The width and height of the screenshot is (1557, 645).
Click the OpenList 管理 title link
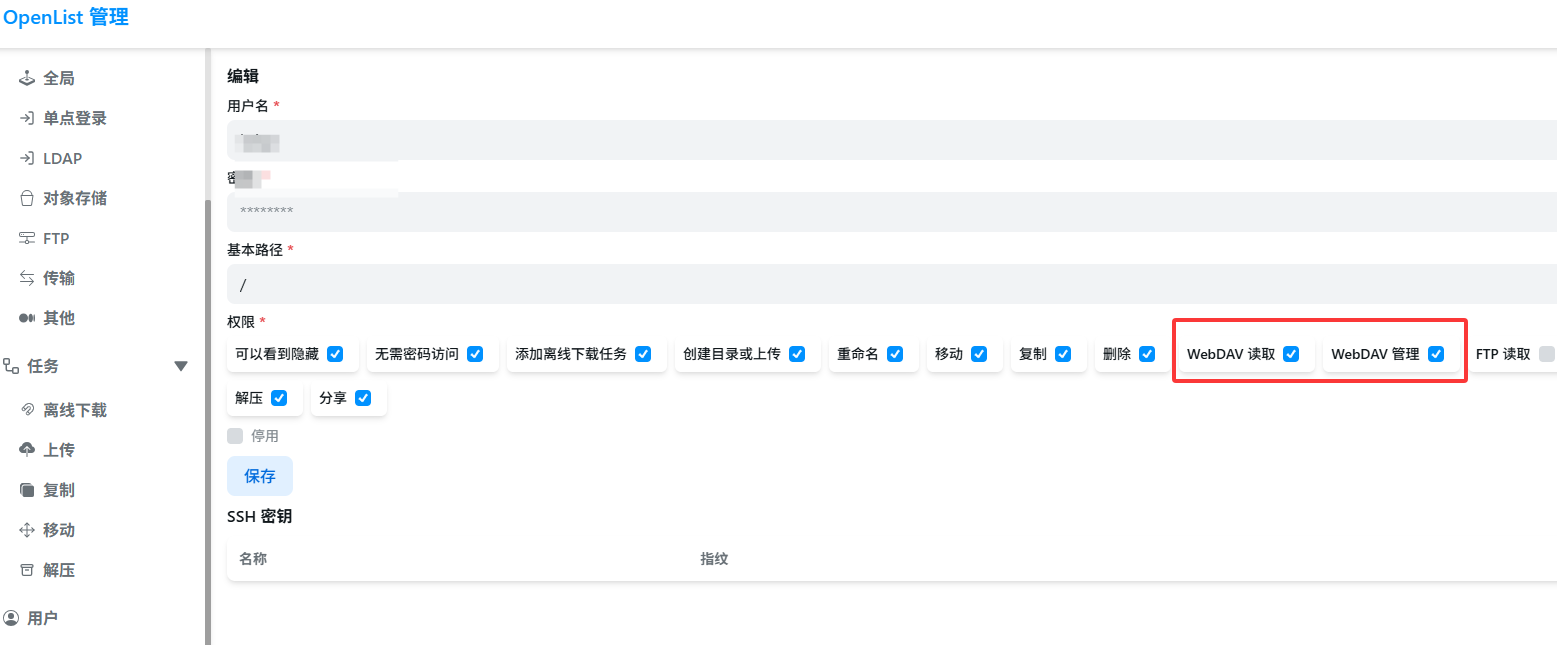[66, 17]
